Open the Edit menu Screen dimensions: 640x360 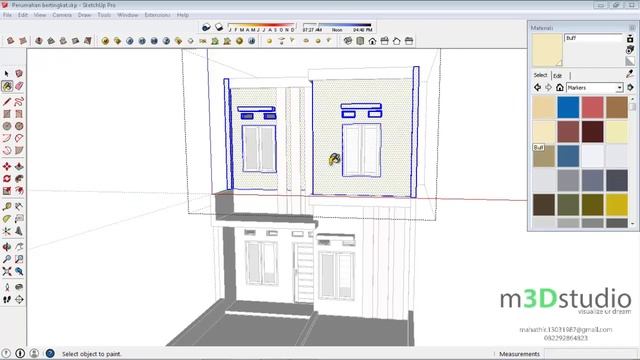(x=23, y=15)
